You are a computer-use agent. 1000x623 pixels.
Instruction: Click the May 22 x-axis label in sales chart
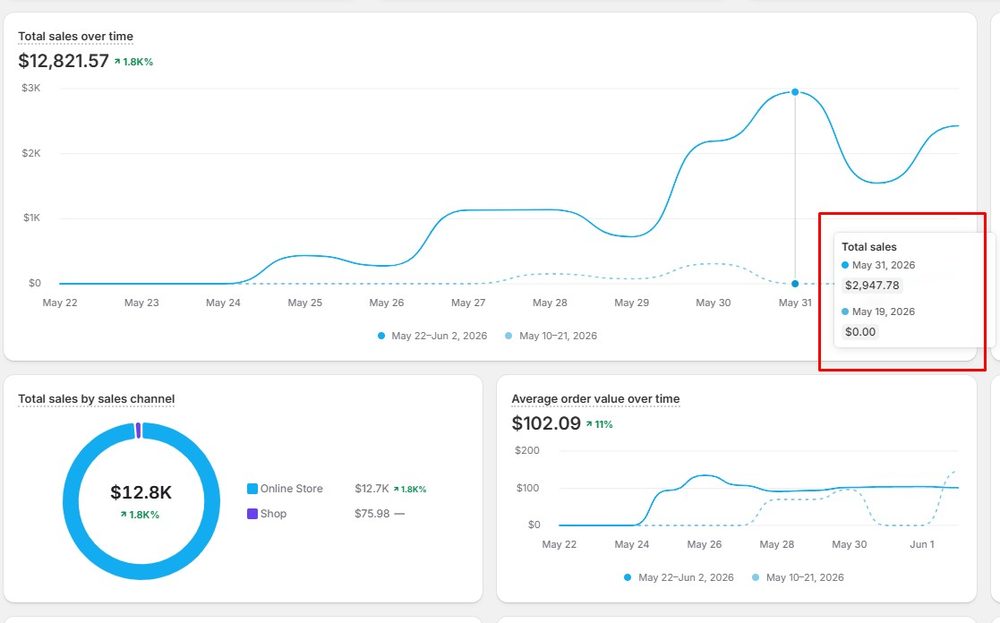60,303
